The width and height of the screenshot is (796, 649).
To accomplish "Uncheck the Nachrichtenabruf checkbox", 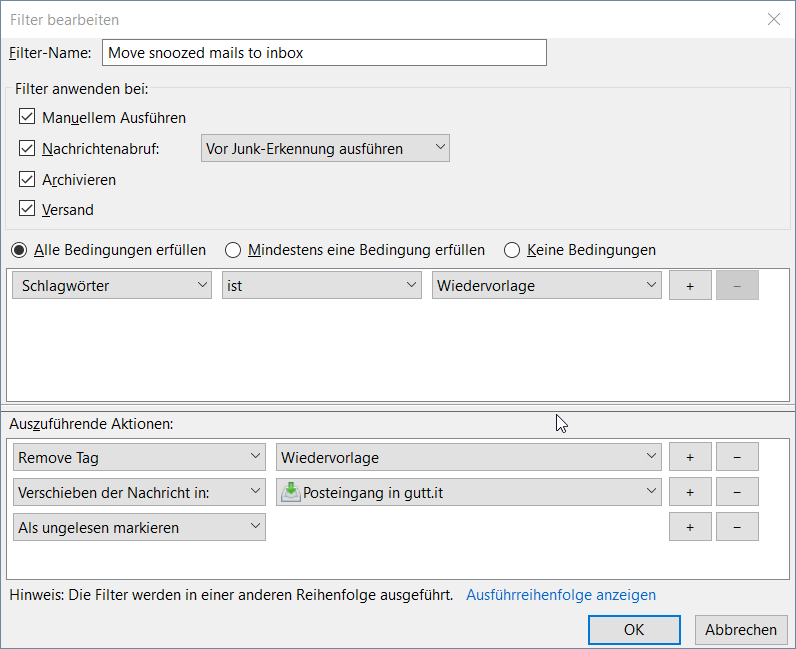I will [27, 149].
